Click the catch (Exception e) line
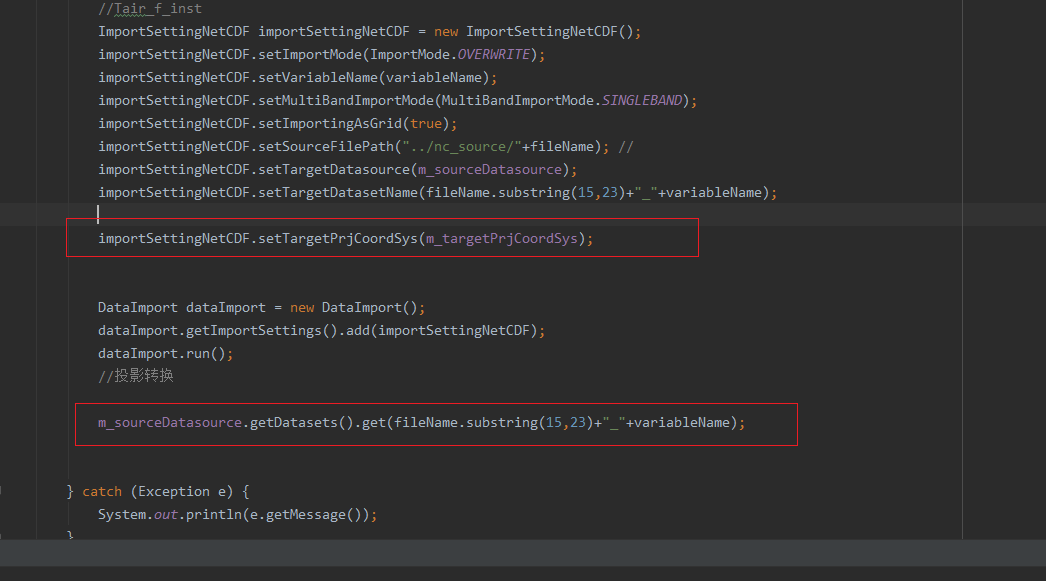Viewport: 1046px width, 581px height. click(x=158, y=492)
